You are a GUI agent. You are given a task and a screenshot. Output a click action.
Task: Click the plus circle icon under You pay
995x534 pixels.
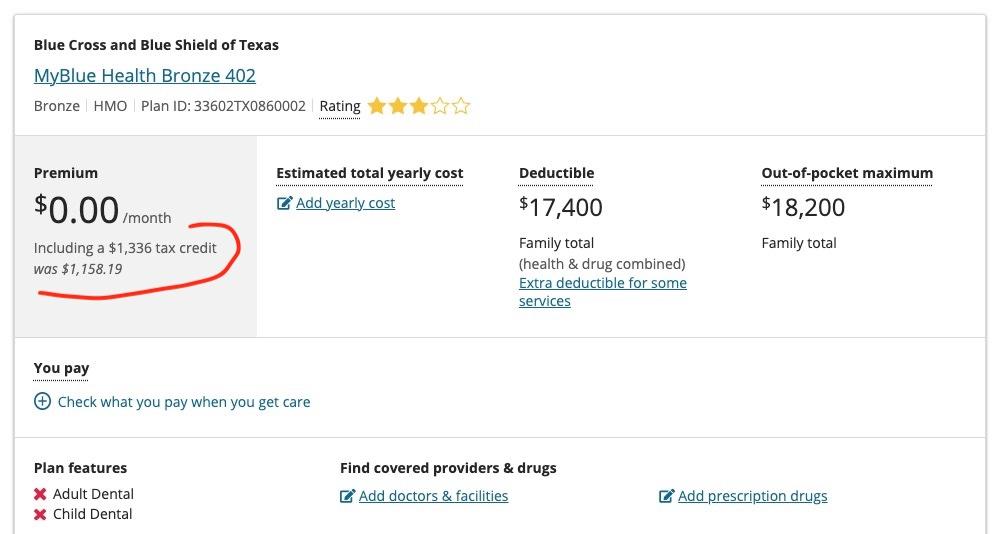42,402
